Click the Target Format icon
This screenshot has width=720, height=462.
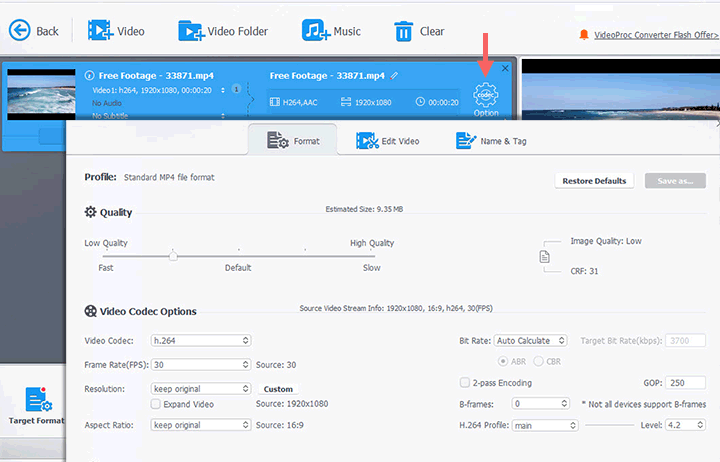click(38, 400)
